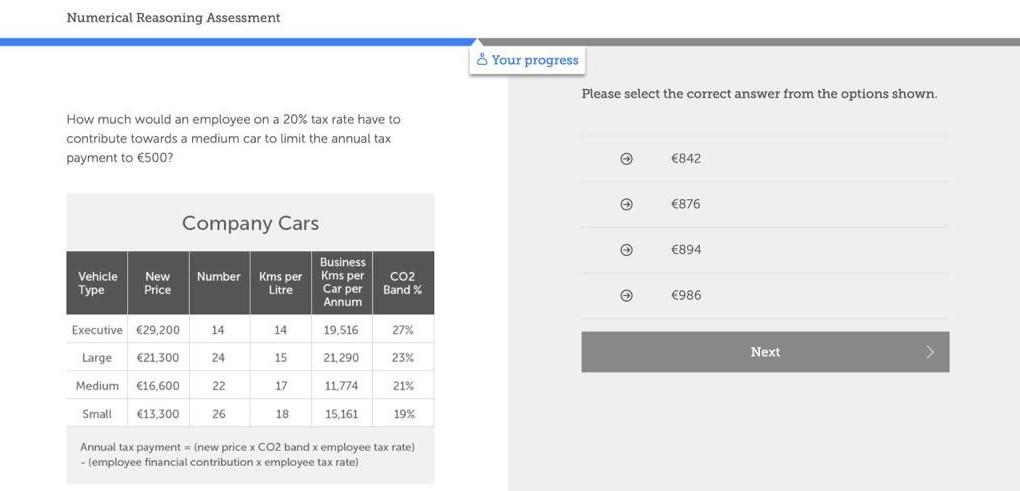
Task: Click the Company Cars table heading
Action: 250,223
